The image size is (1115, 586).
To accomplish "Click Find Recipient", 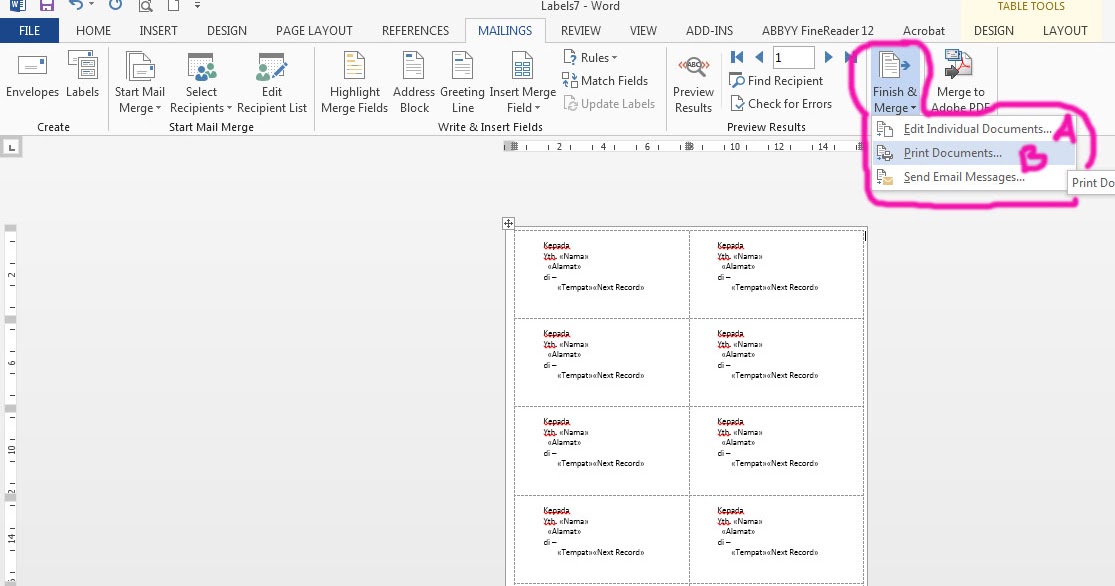I will coord(777,80).
